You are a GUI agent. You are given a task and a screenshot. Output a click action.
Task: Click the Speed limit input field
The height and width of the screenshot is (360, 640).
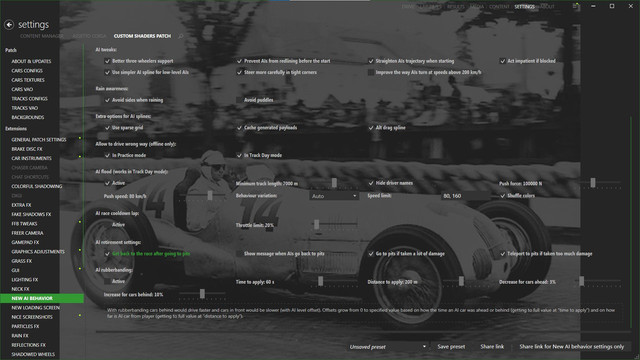click(466, 196)
